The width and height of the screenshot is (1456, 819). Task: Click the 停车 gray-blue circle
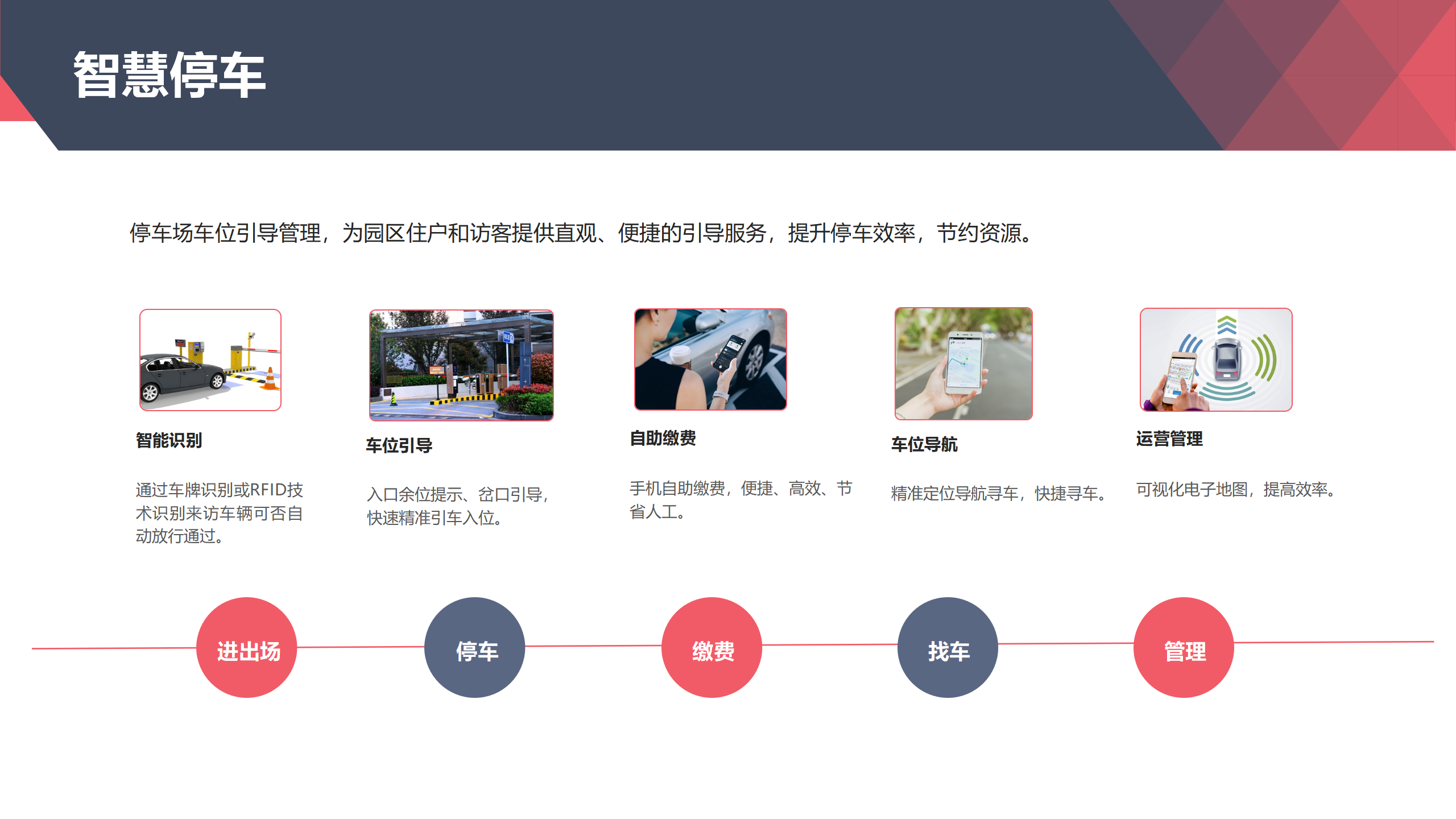coord(475,647)
